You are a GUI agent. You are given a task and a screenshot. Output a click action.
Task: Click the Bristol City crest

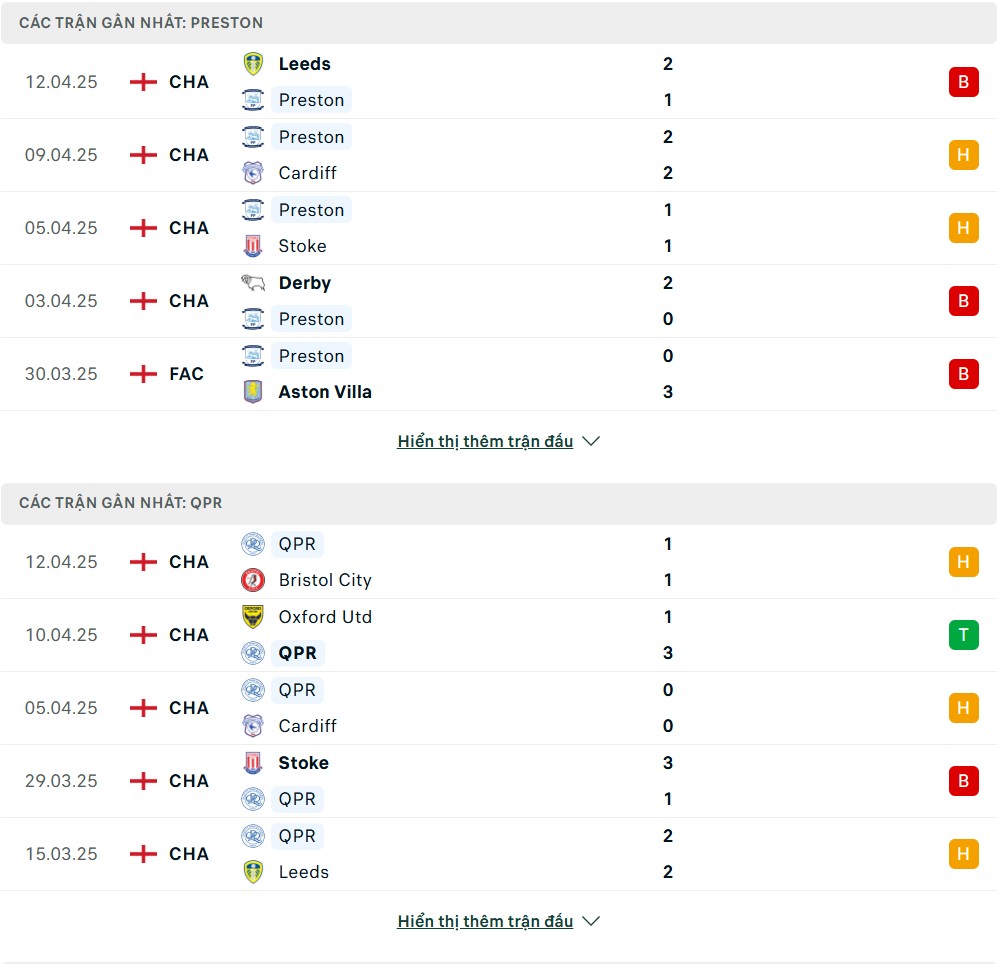(x=253, y=580)
